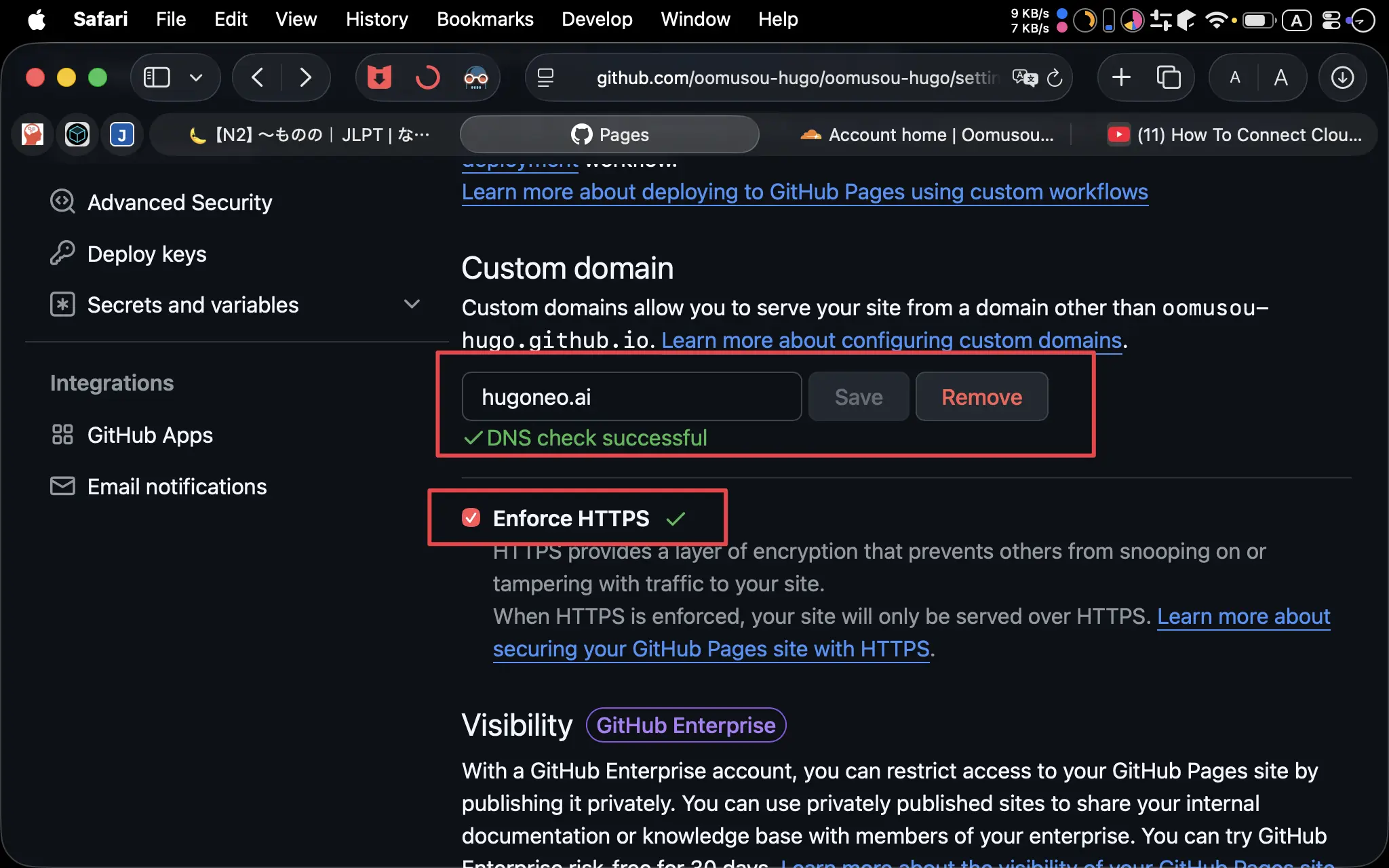The image size is (1389, 868).
Task: Open the View menu
Action: tap(296, 19)
